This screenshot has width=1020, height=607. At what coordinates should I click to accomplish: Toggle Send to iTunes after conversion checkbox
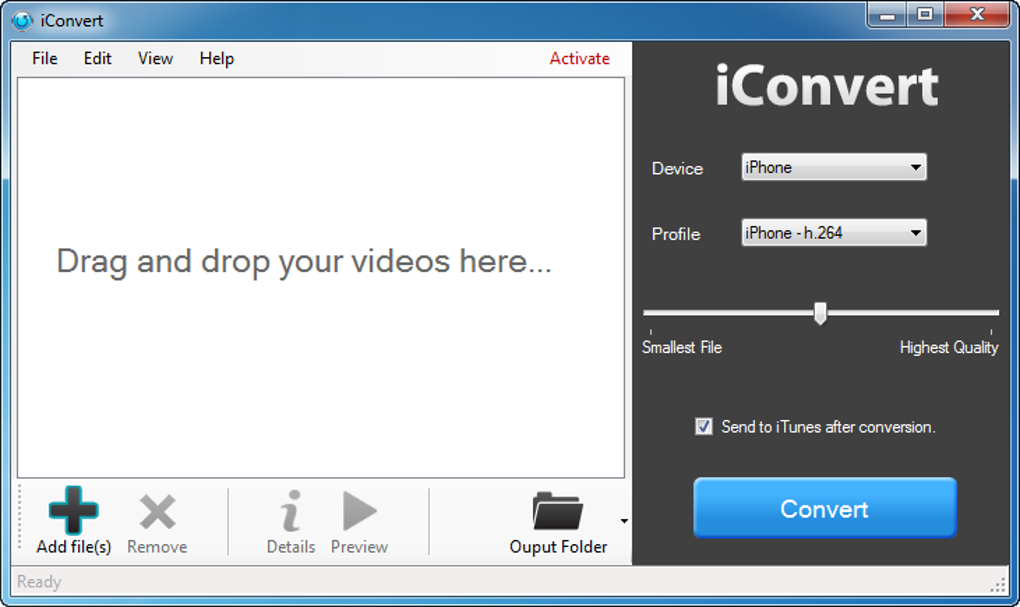click(x=703, y=427)
